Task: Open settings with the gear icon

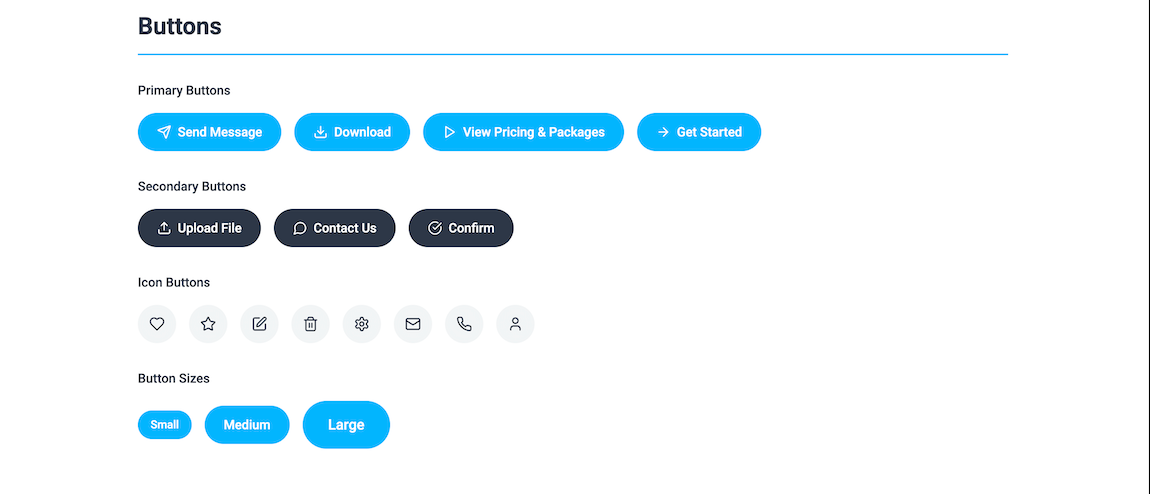Action: (x=362, y=324)
